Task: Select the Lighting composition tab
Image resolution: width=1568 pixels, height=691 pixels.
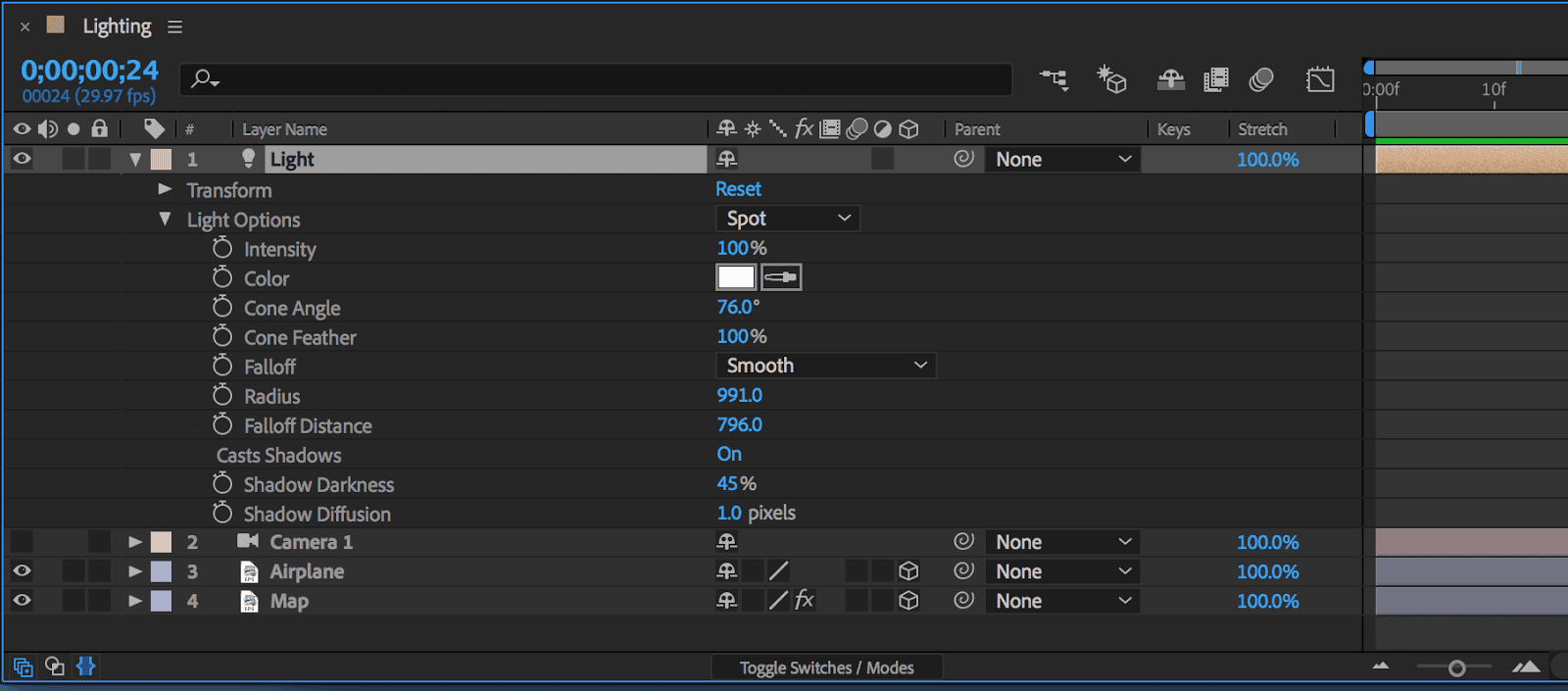Action: click(x=117, y=26)
